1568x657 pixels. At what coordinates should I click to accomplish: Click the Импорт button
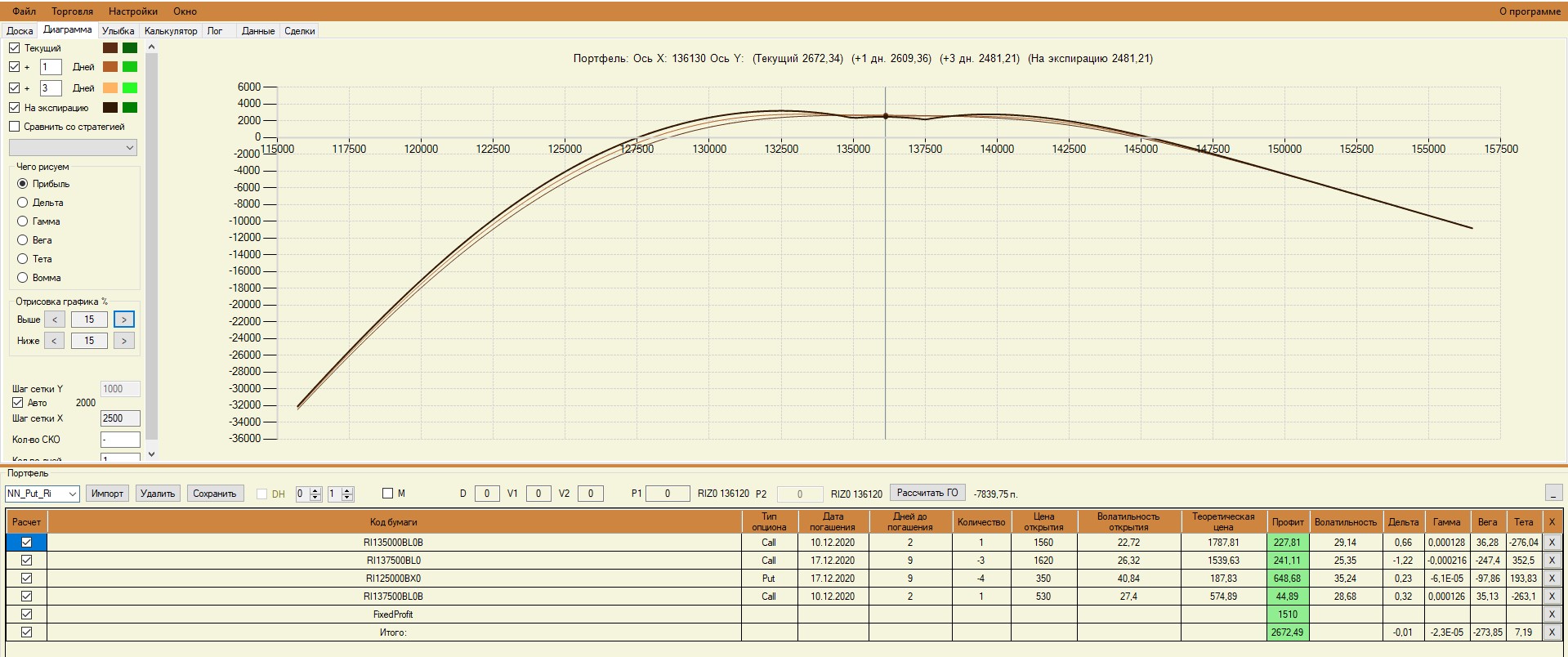(x=107, y=494)
